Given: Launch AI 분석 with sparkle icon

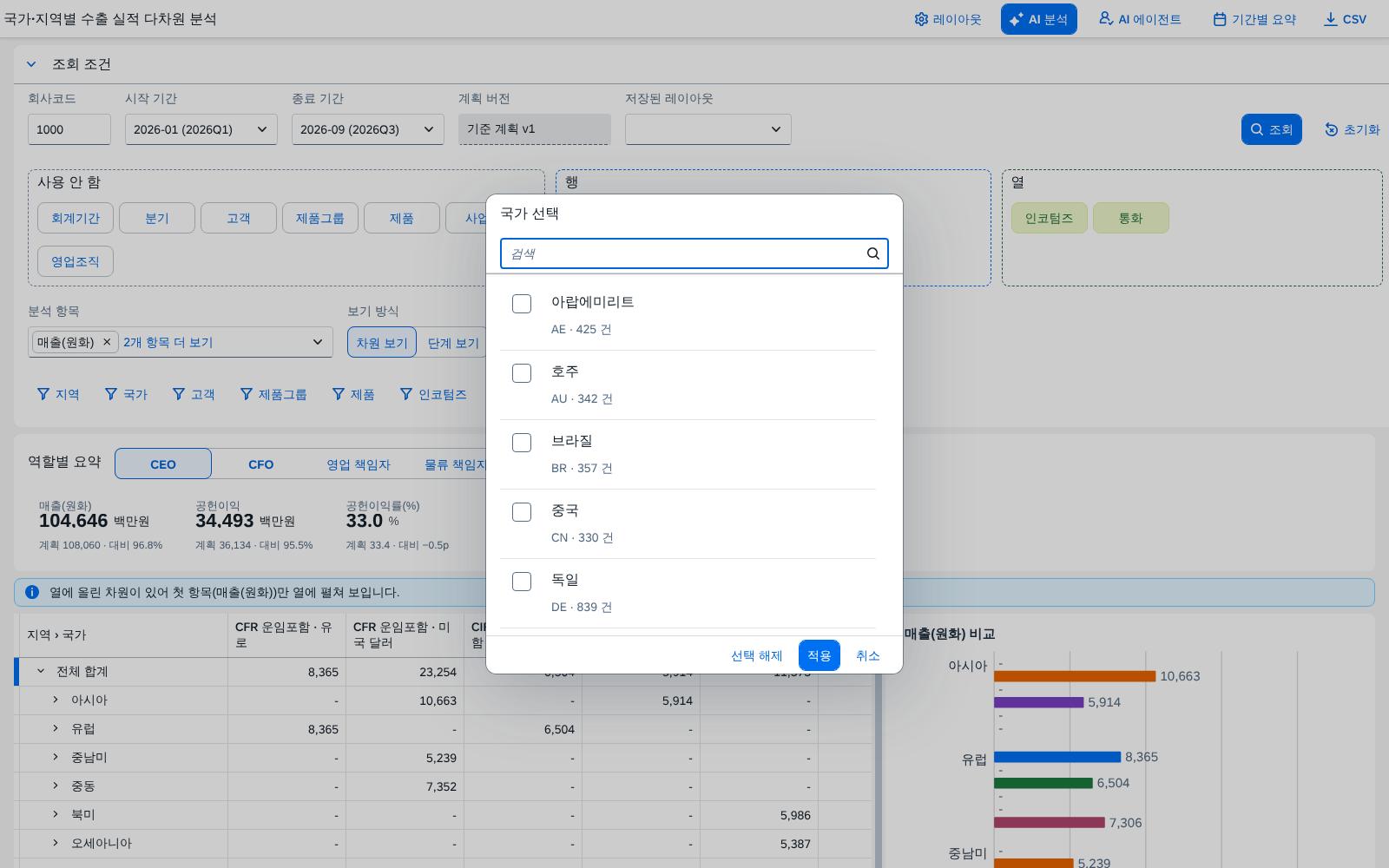Looking at the screenshot, I should [x=1038, y=19].
